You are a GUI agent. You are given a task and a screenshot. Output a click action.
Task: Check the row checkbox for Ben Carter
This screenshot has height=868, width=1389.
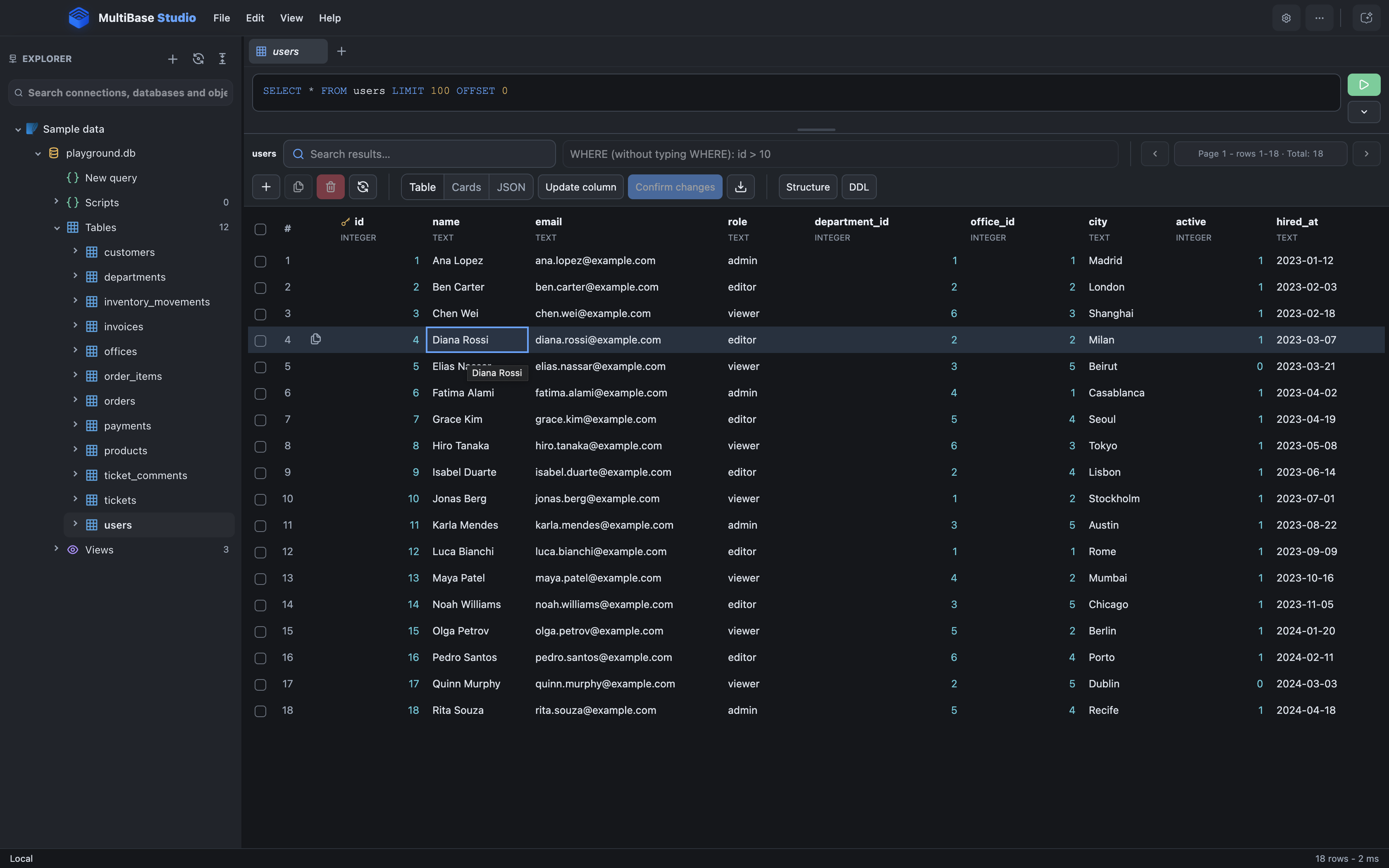[x=260, y=288]
